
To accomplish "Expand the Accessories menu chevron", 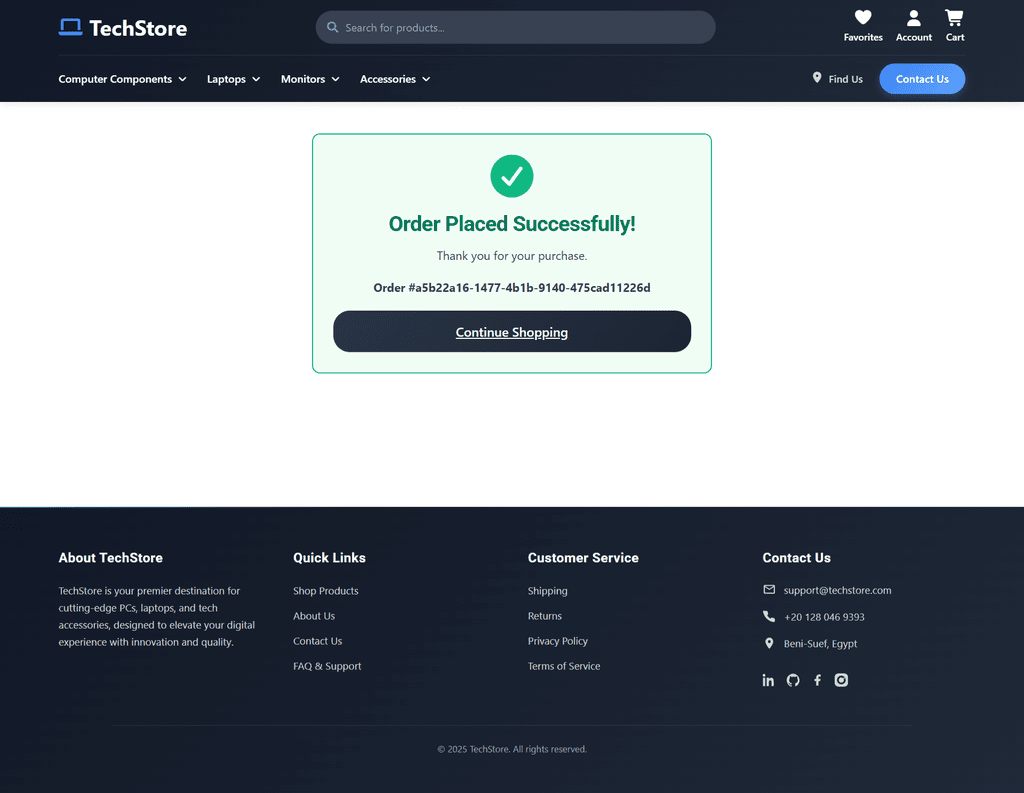I will (426, 79).
